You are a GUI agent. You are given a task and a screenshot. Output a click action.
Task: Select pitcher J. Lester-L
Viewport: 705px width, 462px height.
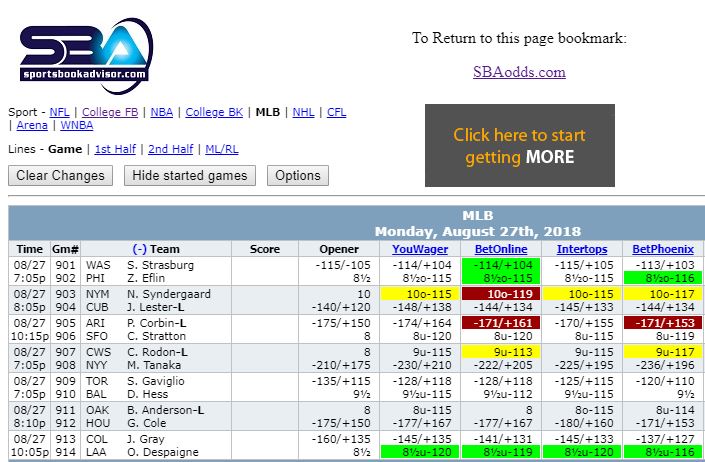pyautogui.click(x=156, y=307)
